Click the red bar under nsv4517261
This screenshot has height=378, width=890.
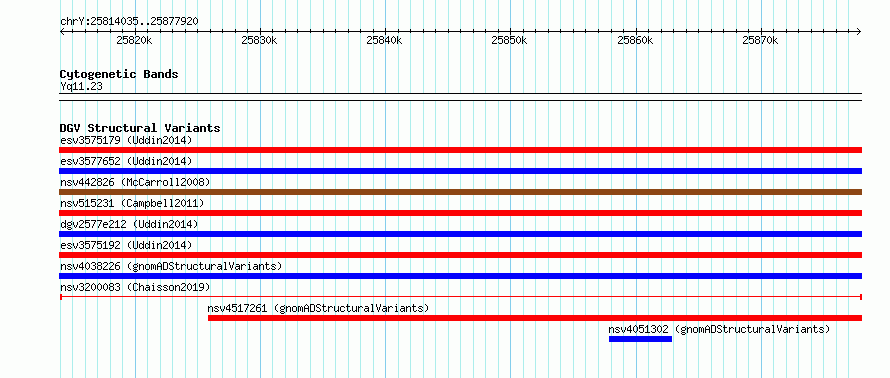(535, 318)
